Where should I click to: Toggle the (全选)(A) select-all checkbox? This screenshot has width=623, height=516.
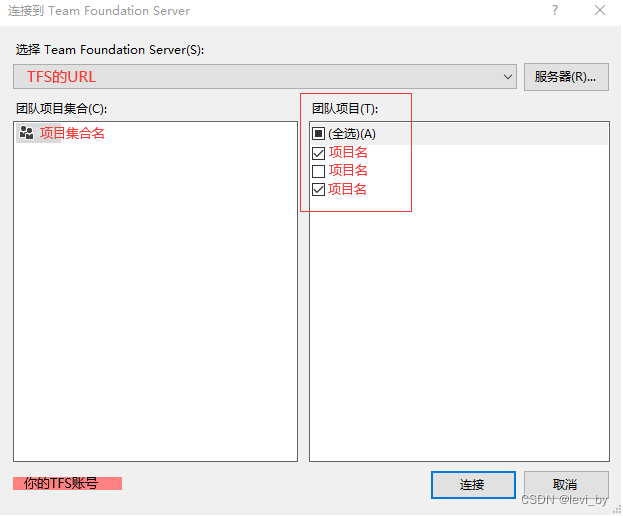pyautogui.click(x=318, y=134)
